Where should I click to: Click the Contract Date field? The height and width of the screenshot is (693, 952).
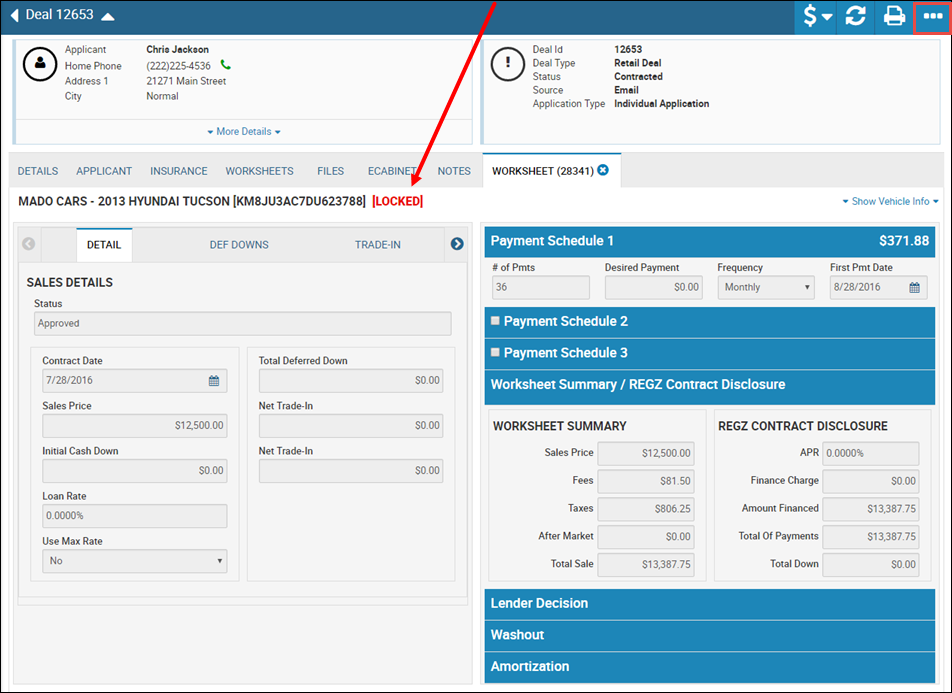click(x=135, y=381)
